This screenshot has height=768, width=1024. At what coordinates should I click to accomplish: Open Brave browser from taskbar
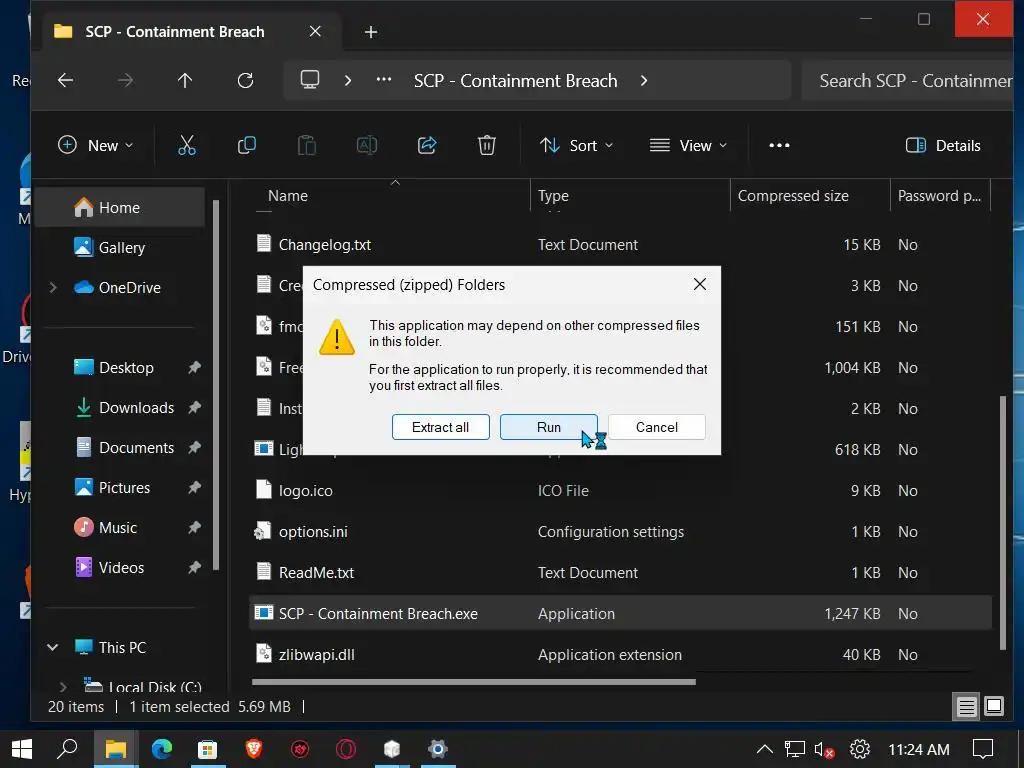(x=254, y=749)
